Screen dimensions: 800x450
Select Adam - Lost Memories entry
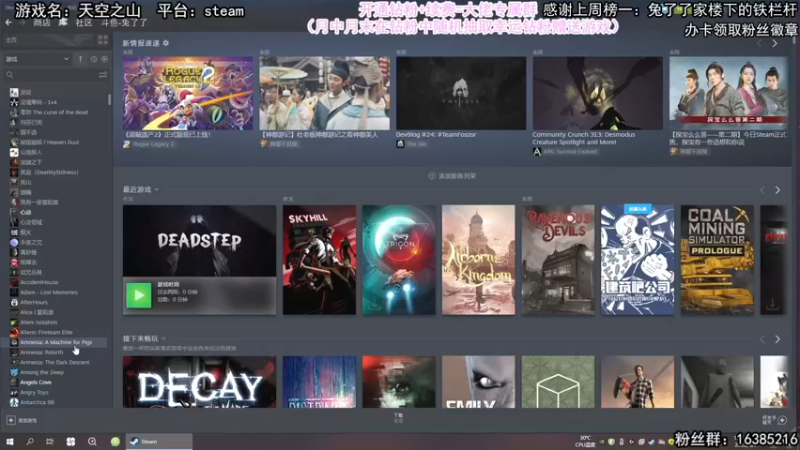click(x=49, y=292)
